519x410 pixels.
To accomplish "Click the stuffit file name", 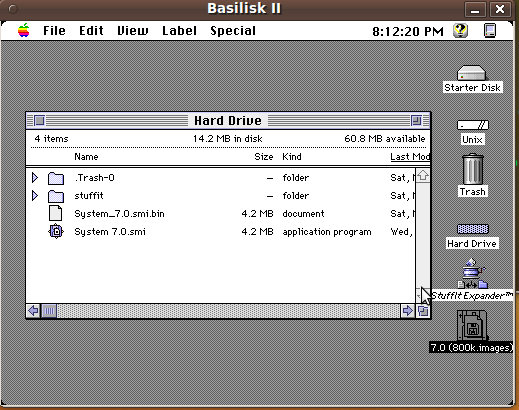I will 89,196.
